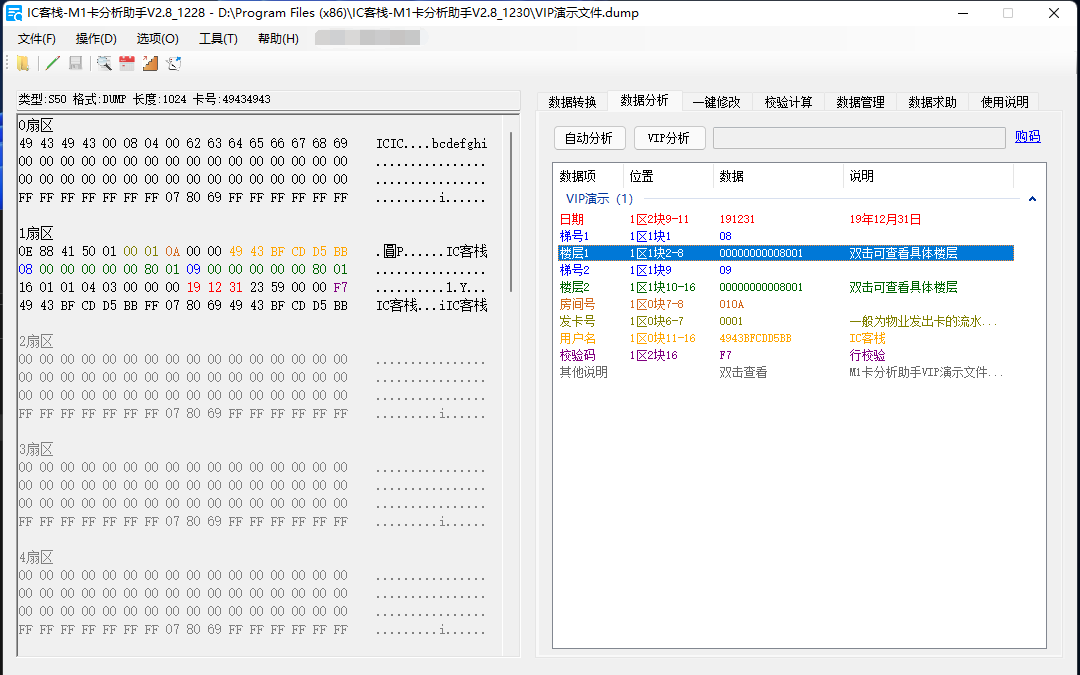This screenshot has width=1080, height=675.
Task: Select the 用户名 row
Action: click(785, 338)
